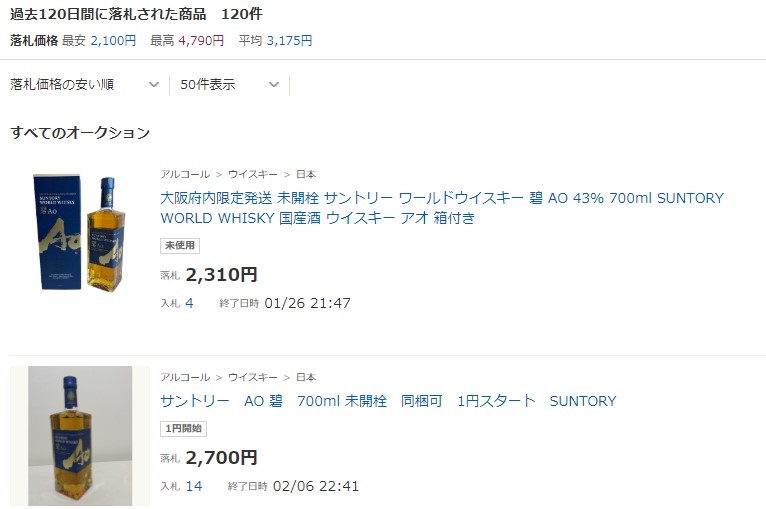Image resolution: width=766 pixels, height=509 pixels.
Task: Select アルコール breadcrumb in first listing
Action: (x=185, y=174)
